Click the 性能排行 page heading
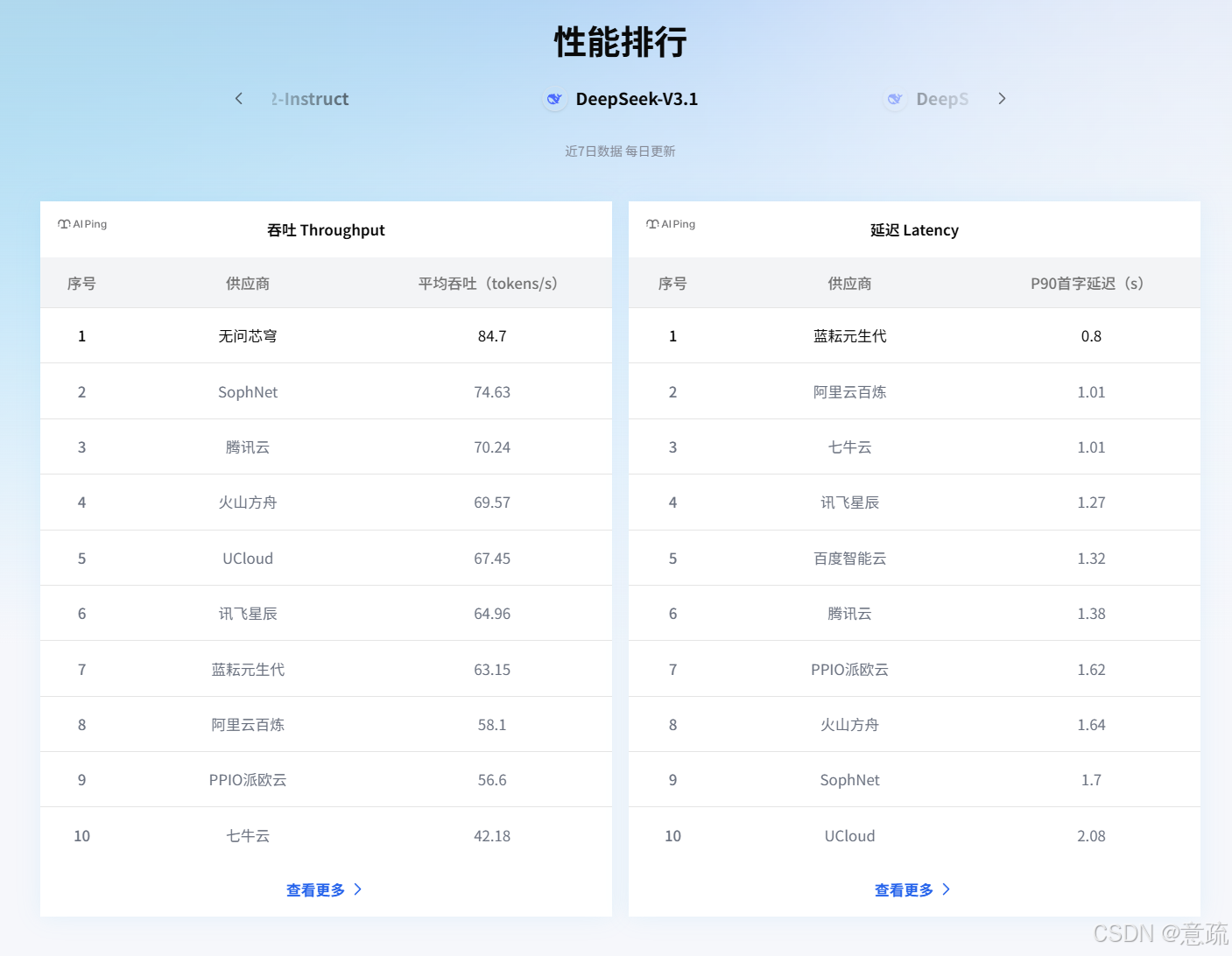 (621, 42)
